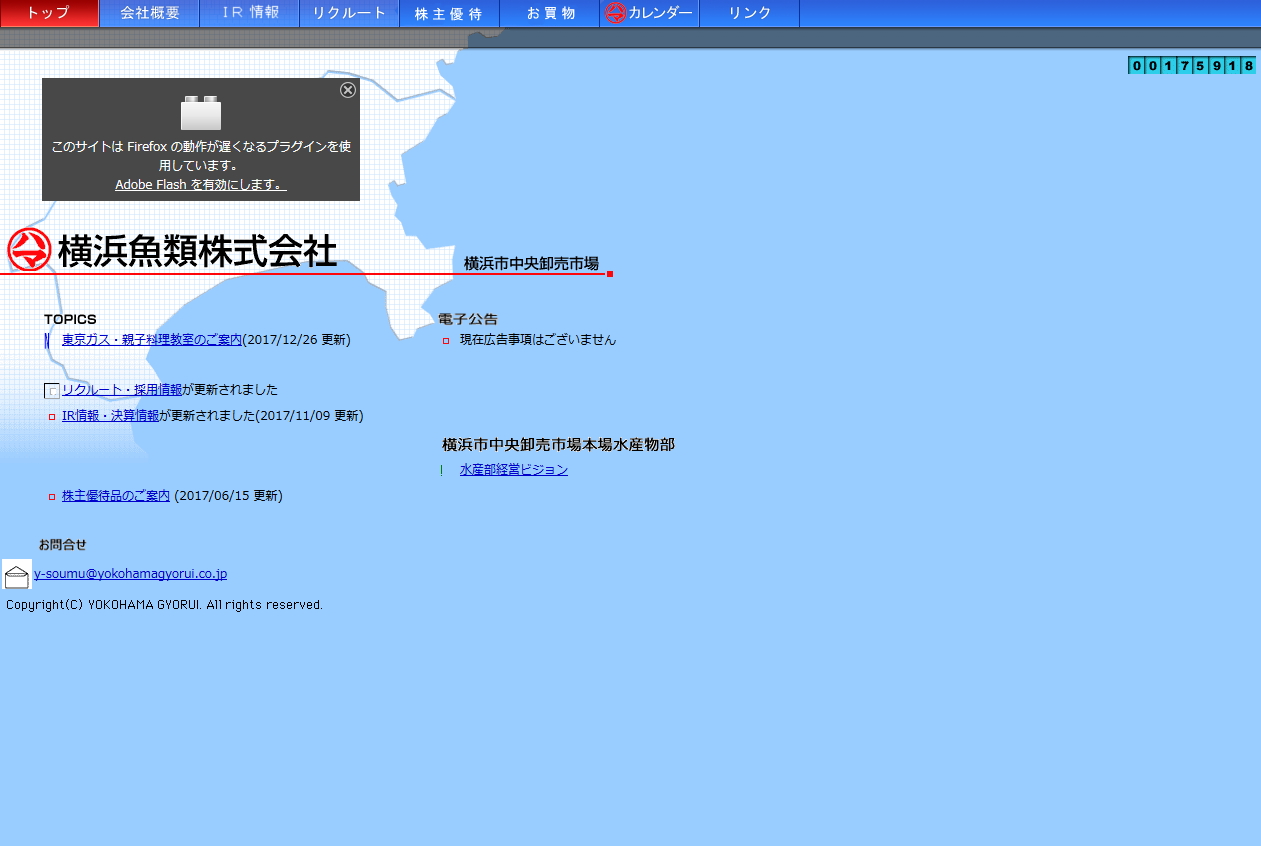Image resolution: width=1261 pixels, height=846 pixels.
Task: Open 東京ガス・親子料理教室のご案内 link
Action: 152,340
